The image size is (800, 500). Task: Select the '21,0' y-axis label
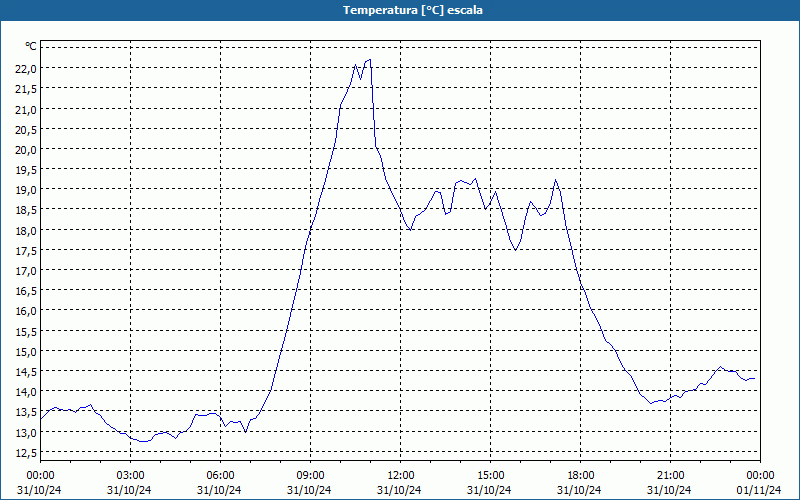(x=26, y=109)
